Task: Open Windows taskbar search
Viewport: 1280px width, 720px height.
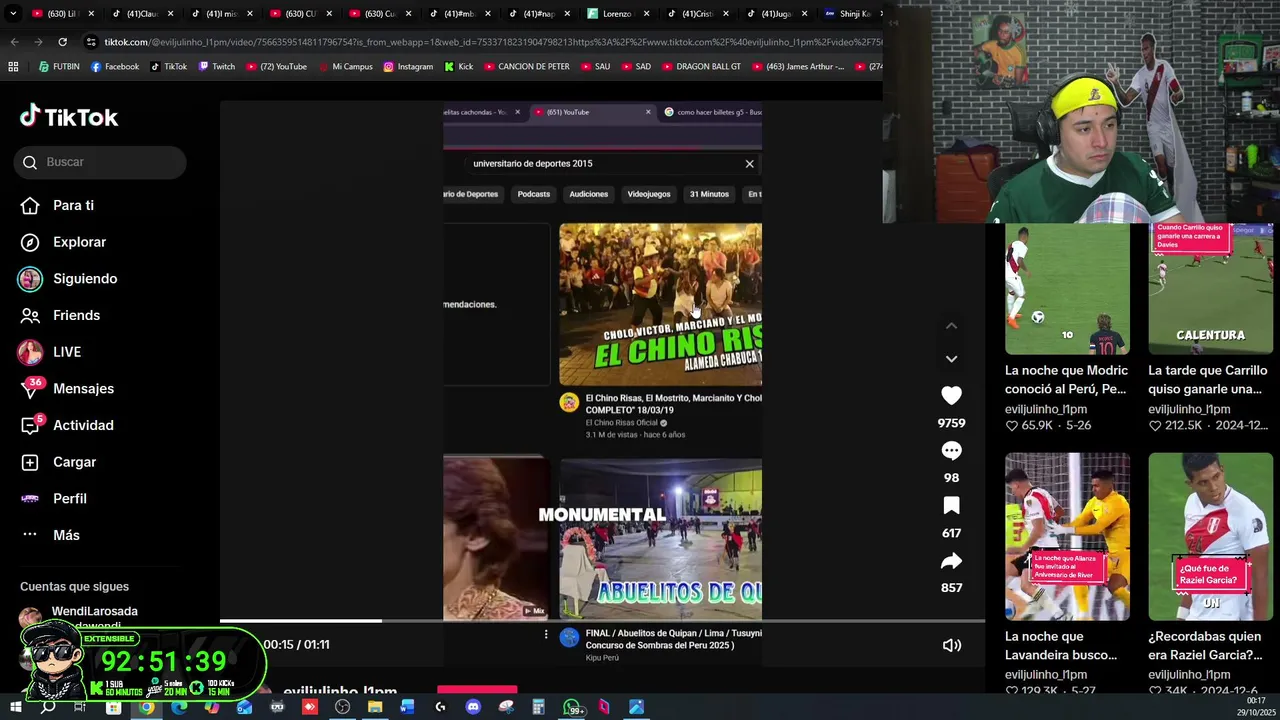Action: (48, 707)
